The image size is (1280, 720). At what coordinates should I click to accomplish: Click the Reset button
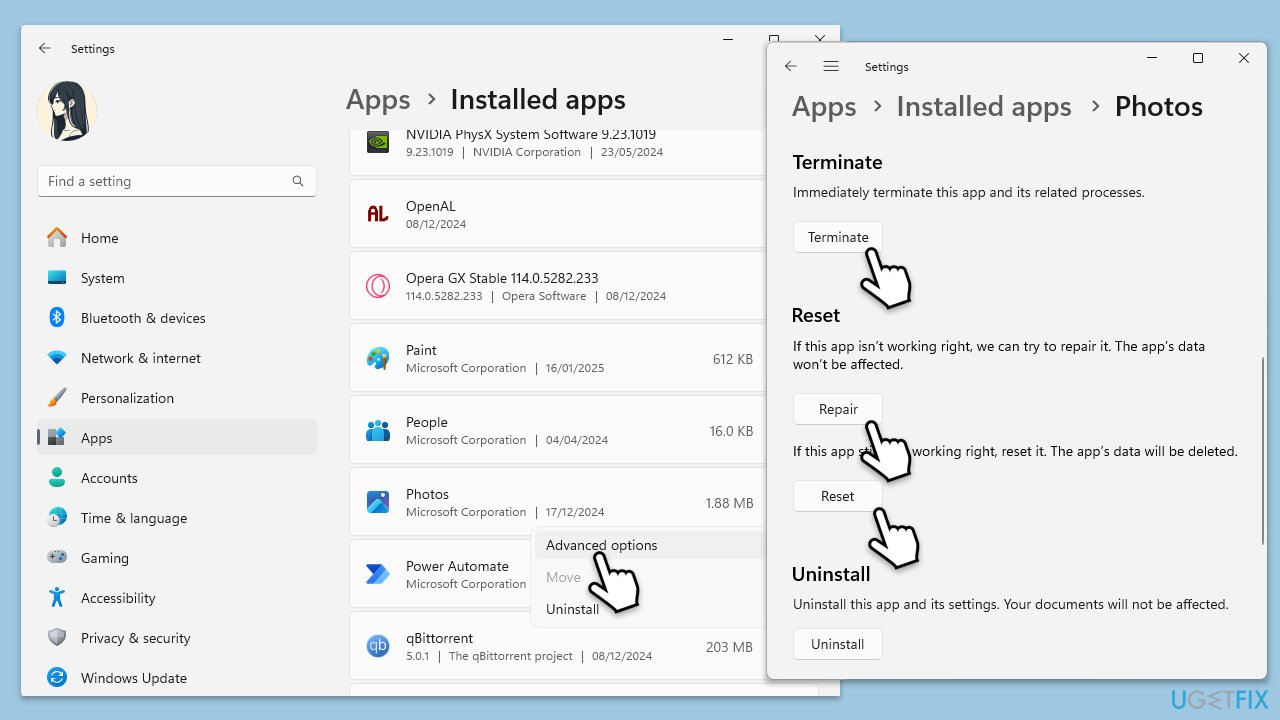pos(838,496)
